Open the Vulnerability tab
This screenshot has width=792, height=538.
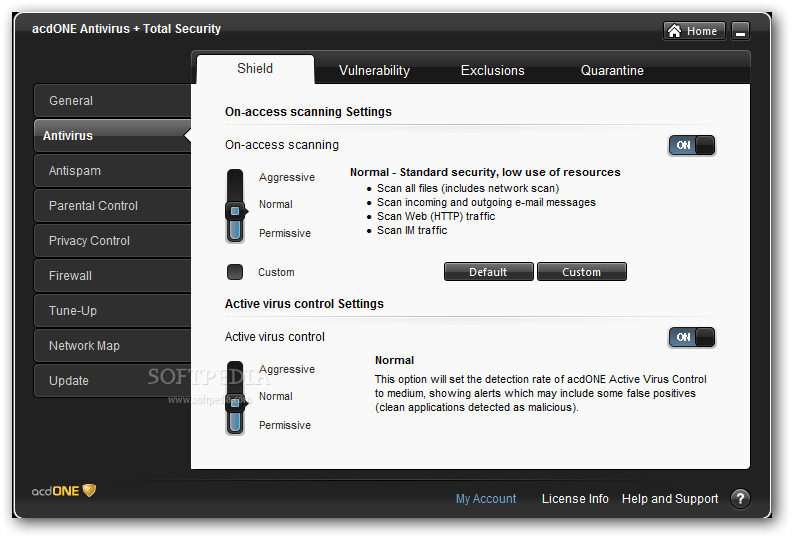coord(374,70)
